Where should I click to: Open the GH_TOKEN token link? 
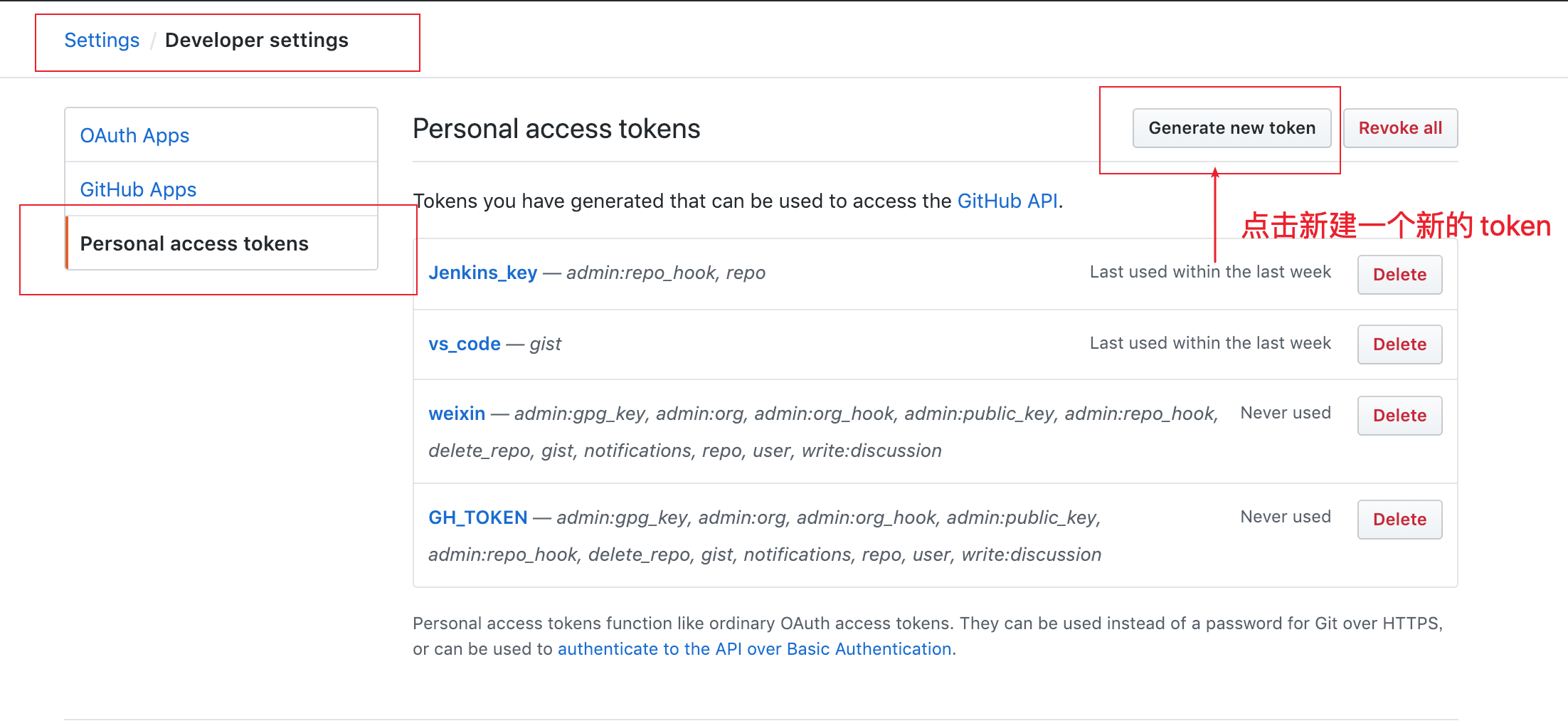(x=478, y=517)
